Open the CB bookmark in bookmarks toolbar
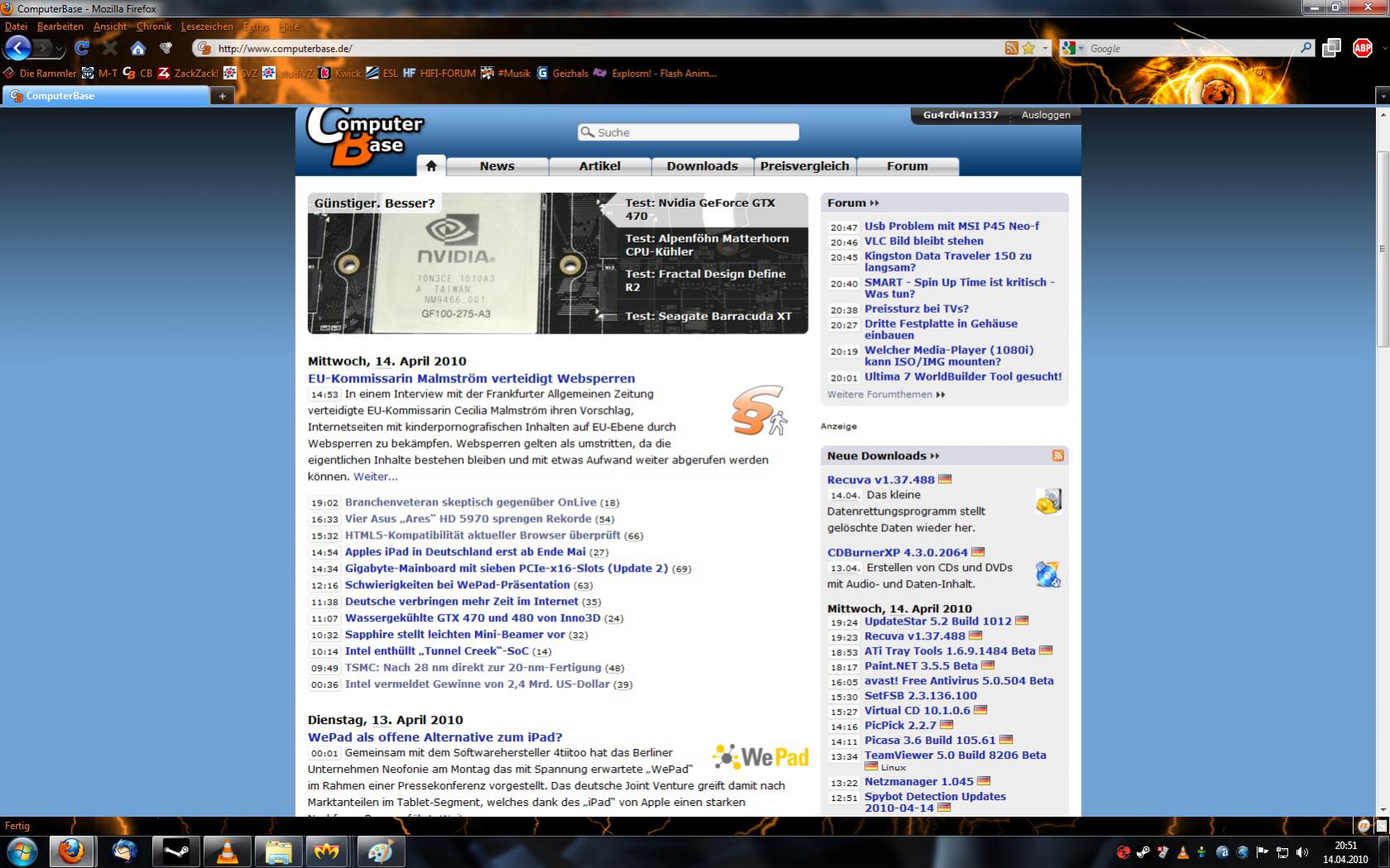The width and height of the screenshot is (1390, 868). [137, 74]
